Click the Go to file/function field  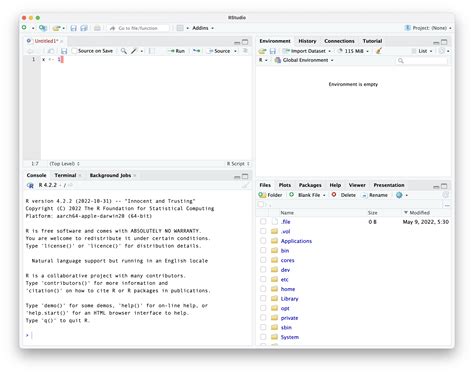click(138, 28)
